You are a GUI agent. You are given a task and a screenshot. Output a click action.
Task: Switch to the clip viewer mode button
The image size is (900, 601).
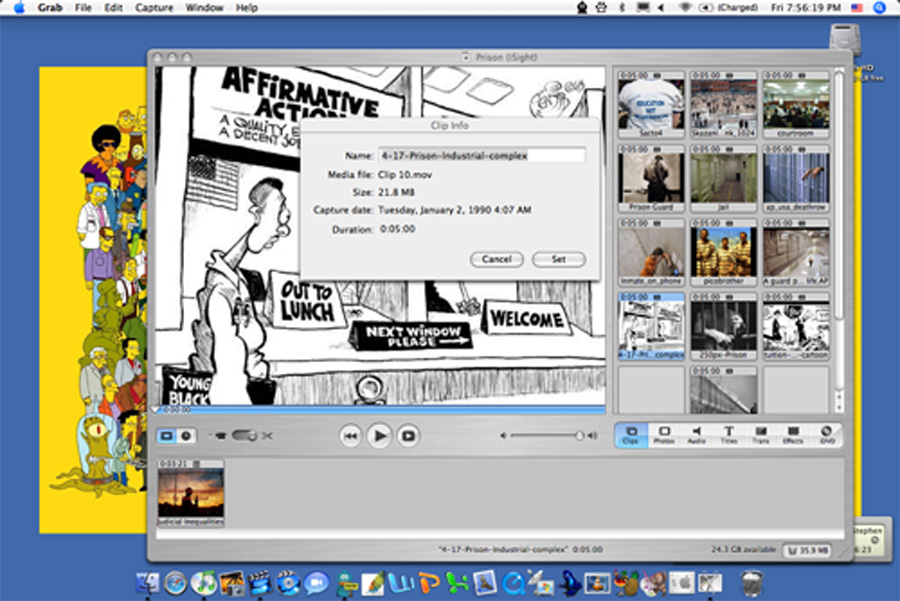166,436
